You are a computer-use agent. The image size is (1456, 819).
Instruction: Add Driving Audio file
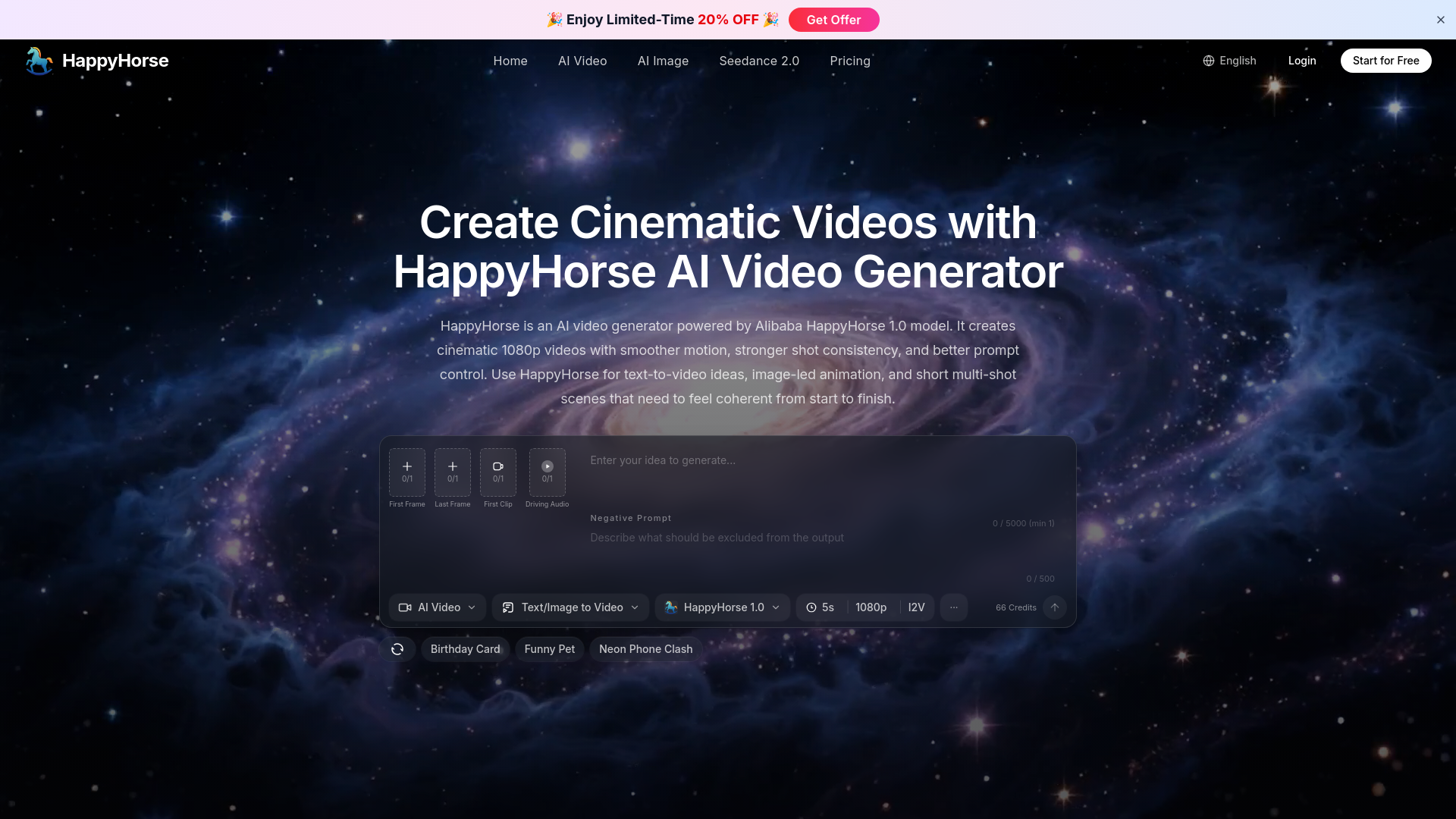[x=548, y=472]
